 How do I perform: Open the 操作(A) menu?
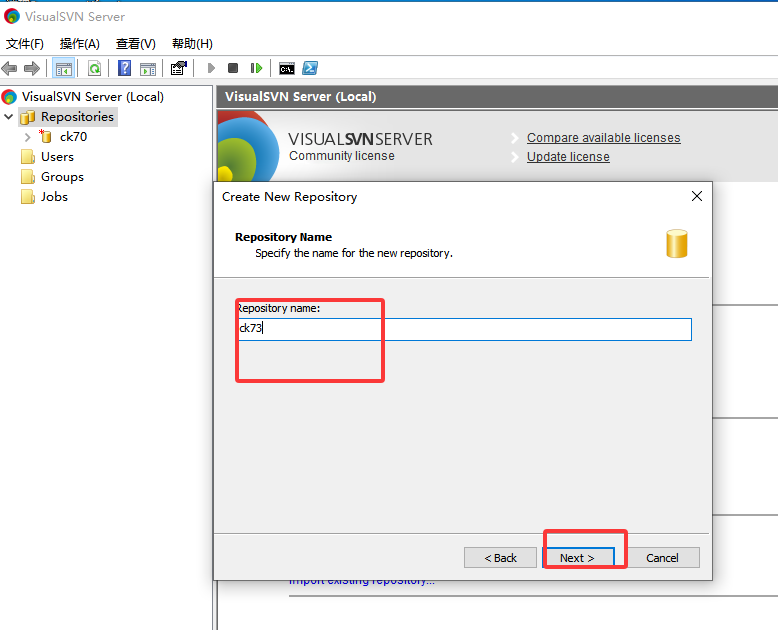coord(80,44)
